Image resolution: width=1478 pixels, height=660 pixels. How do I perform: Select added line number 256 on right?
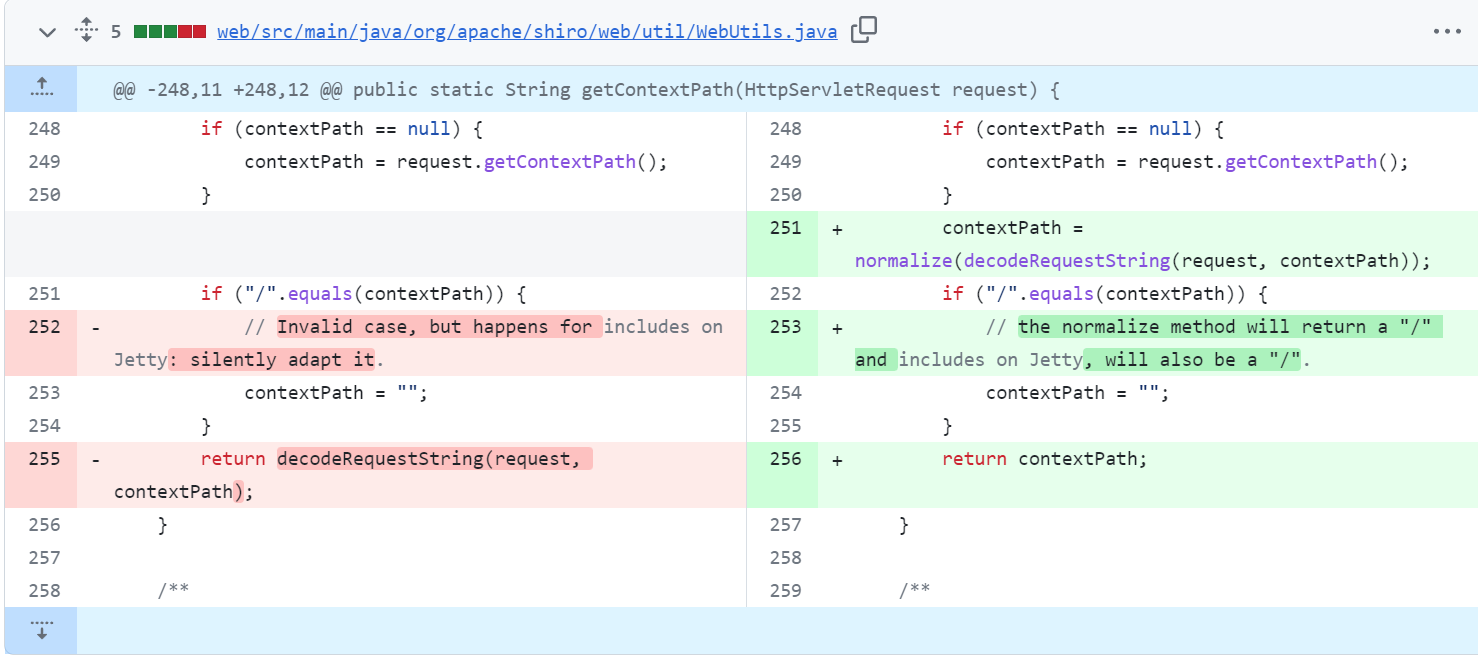click(785, 459)
